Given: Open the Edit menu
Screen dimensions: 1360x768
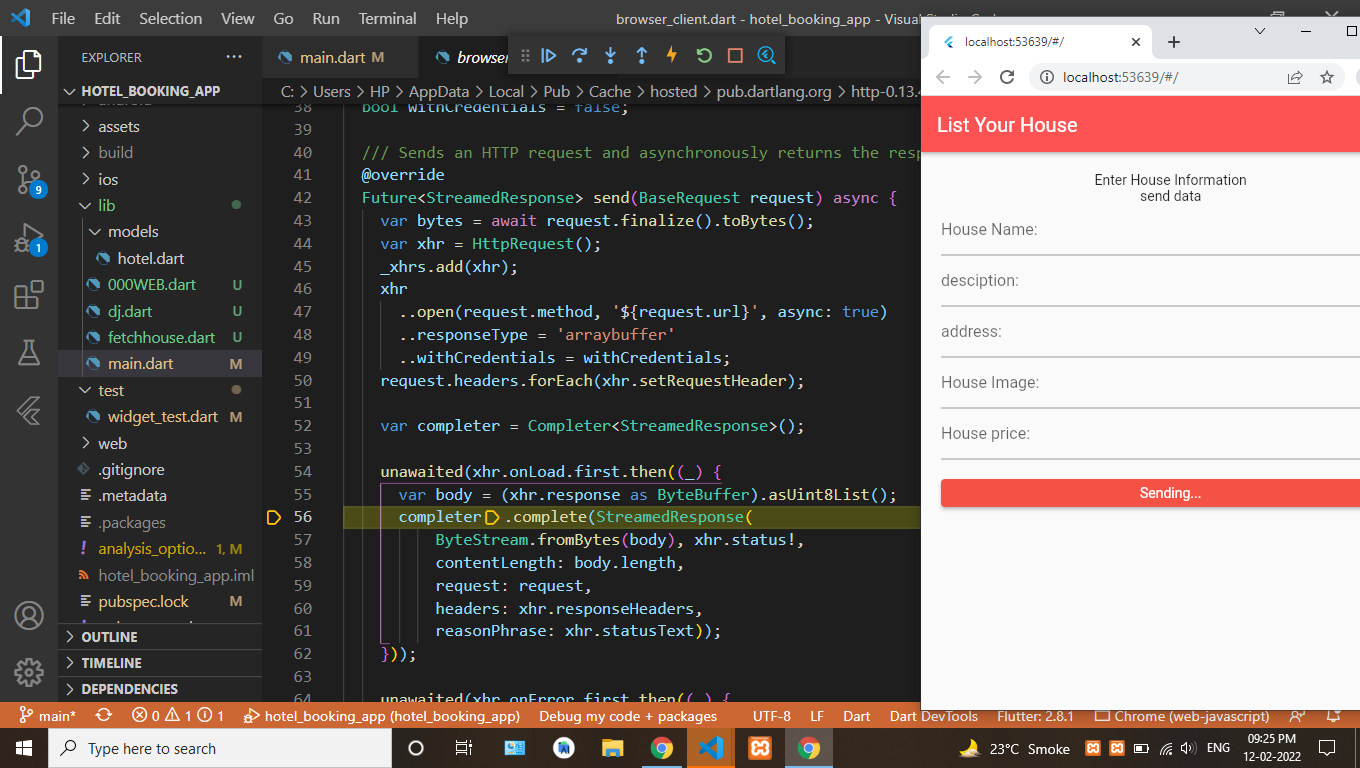Looking at the screenshot, I should pyautogui.click(x=107, y=18).
